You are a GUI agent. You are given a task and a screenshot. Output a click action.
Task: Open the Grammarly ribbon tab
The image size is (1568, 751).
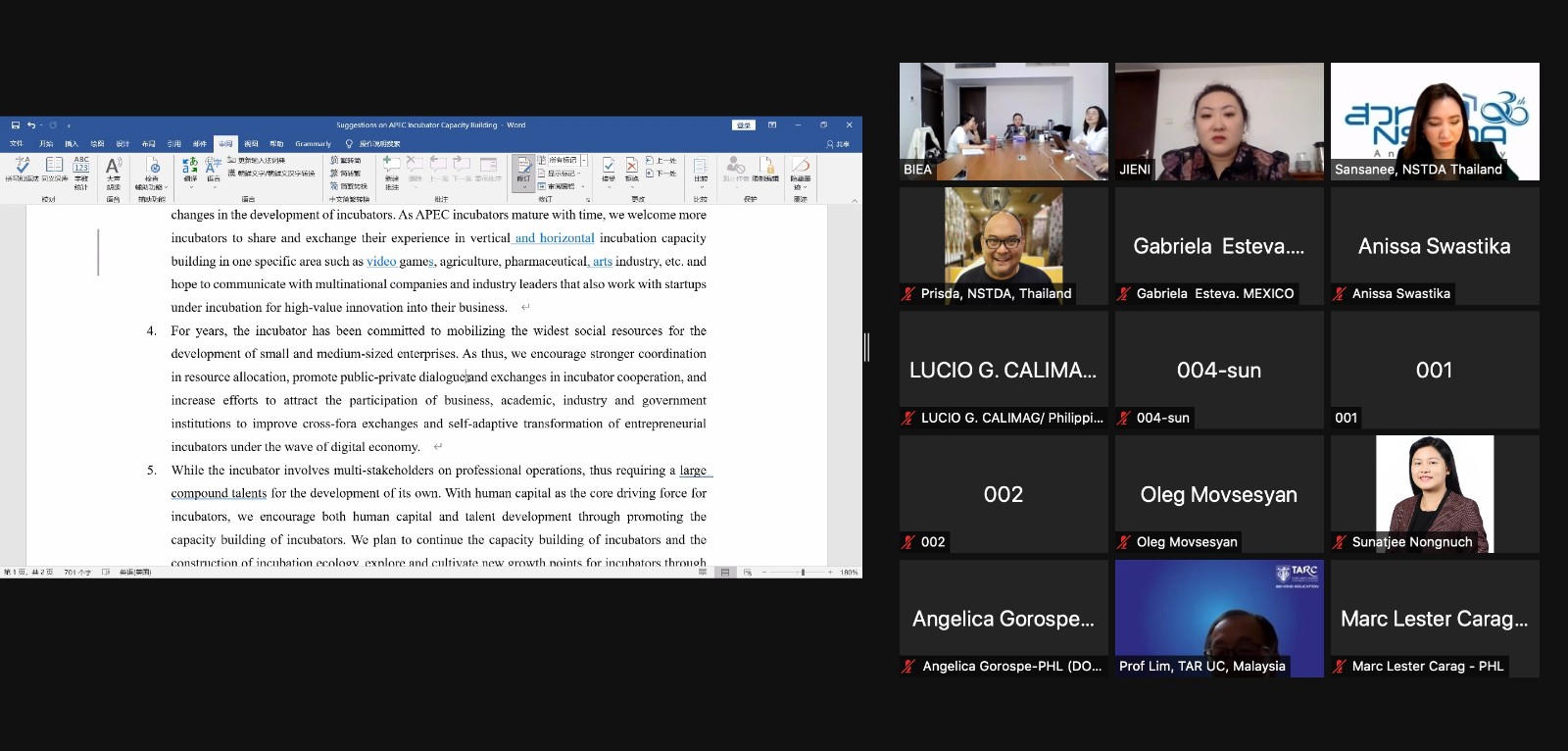[313, 144]
